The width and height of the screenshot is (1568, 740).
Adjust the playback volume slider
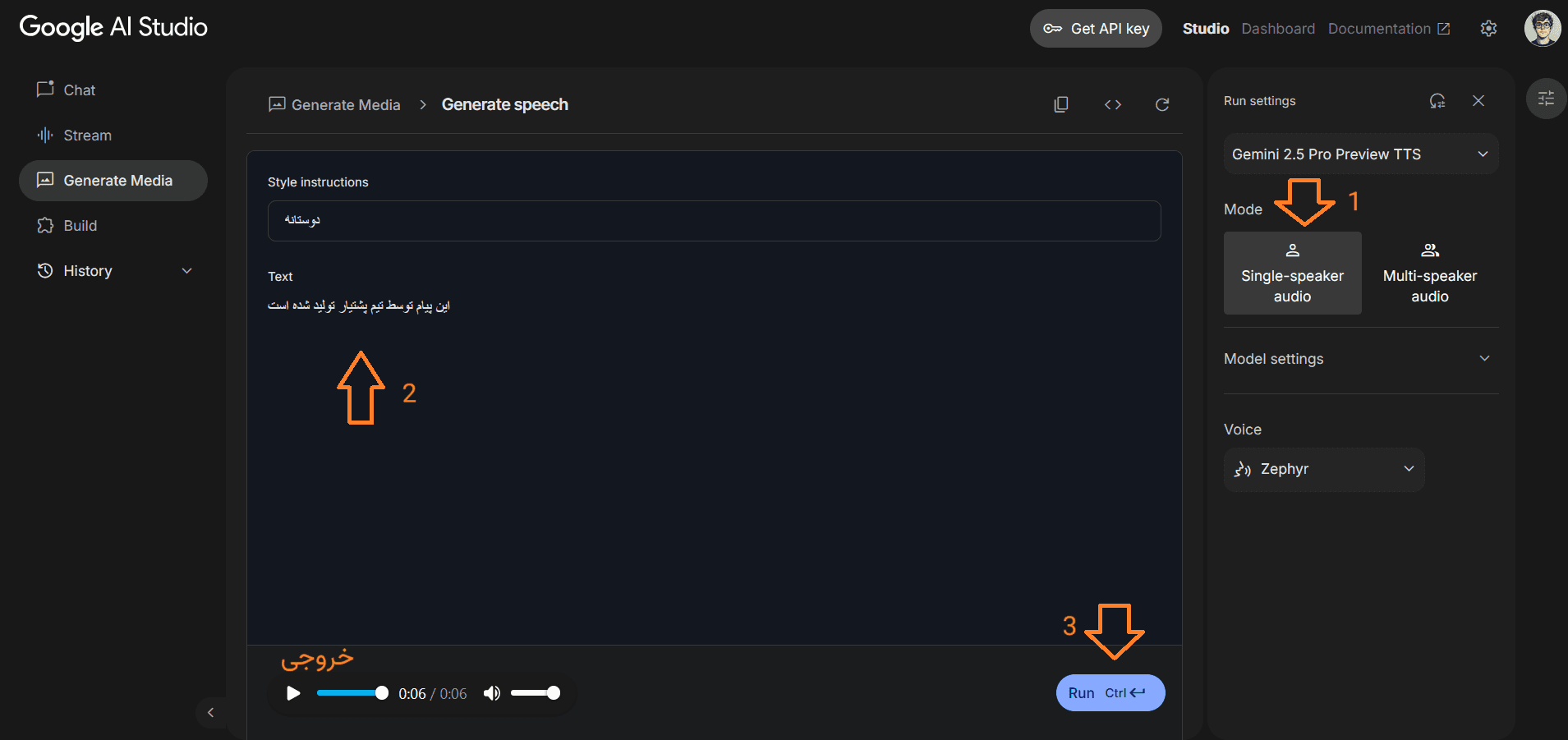(x=535, y=692)
